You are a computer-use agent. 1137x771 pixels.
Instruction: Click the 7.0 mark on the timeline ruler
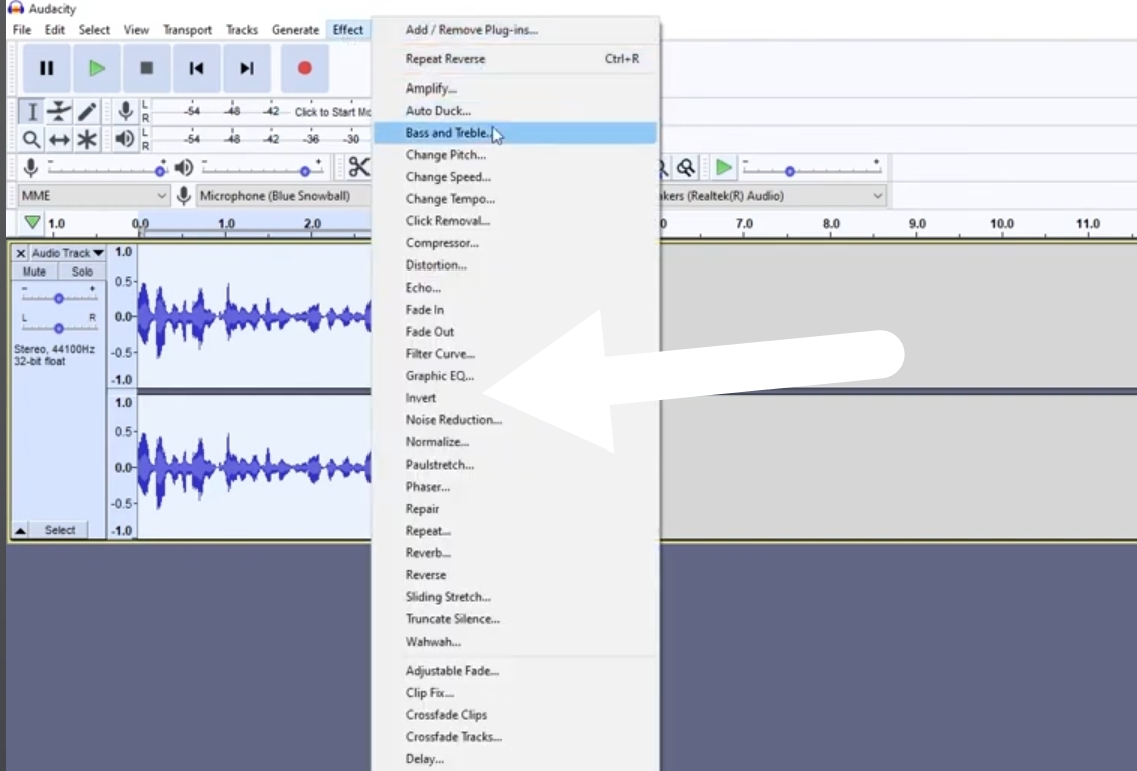[x=744, y=223]
